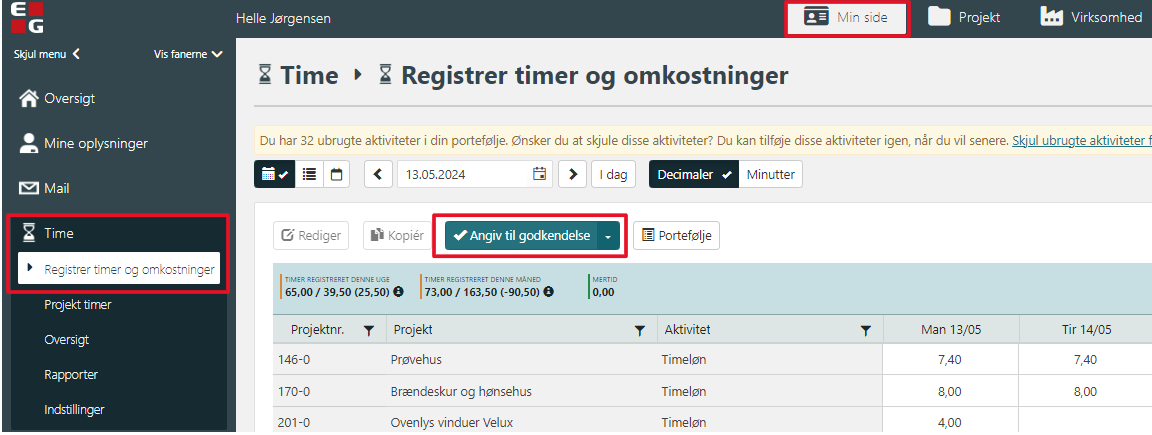Collapse sidebar with Skjul menu

point(46,54)
